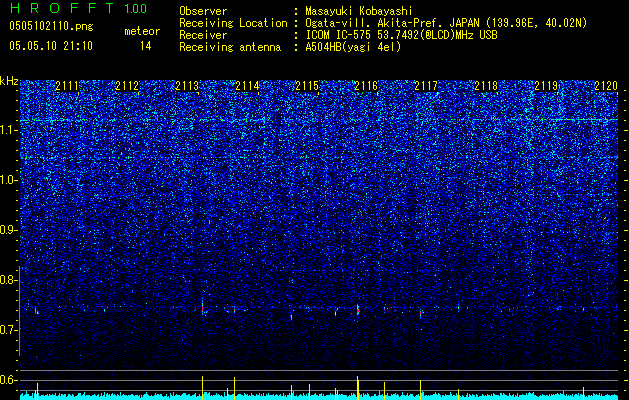This screenshot has width=629, height=400.
Task: Click the version number 1.0.0
Action: pyautogui.click(x=135, y=8)
